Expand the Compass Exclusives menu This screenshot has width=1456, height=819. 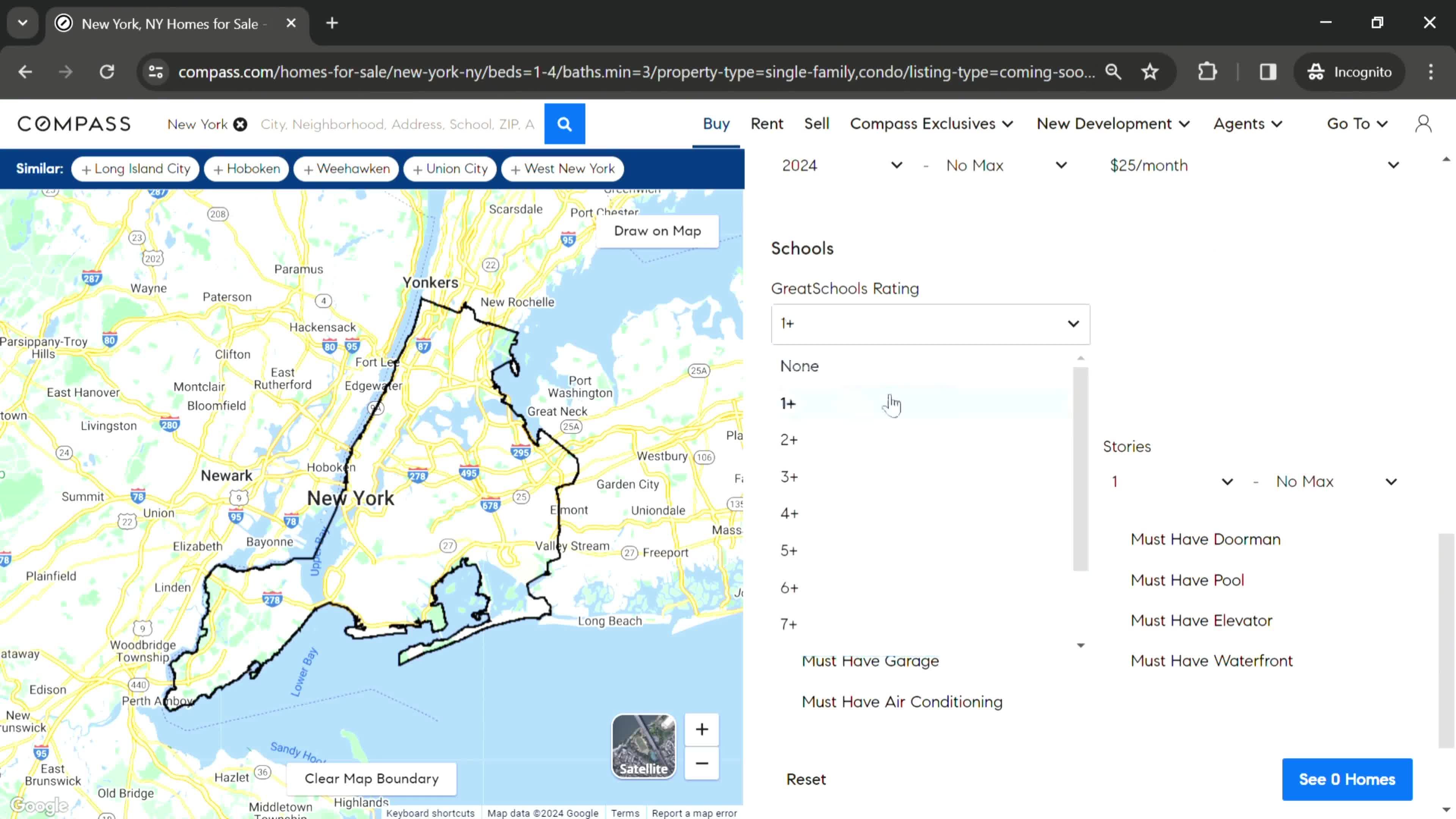coord(932,124)
